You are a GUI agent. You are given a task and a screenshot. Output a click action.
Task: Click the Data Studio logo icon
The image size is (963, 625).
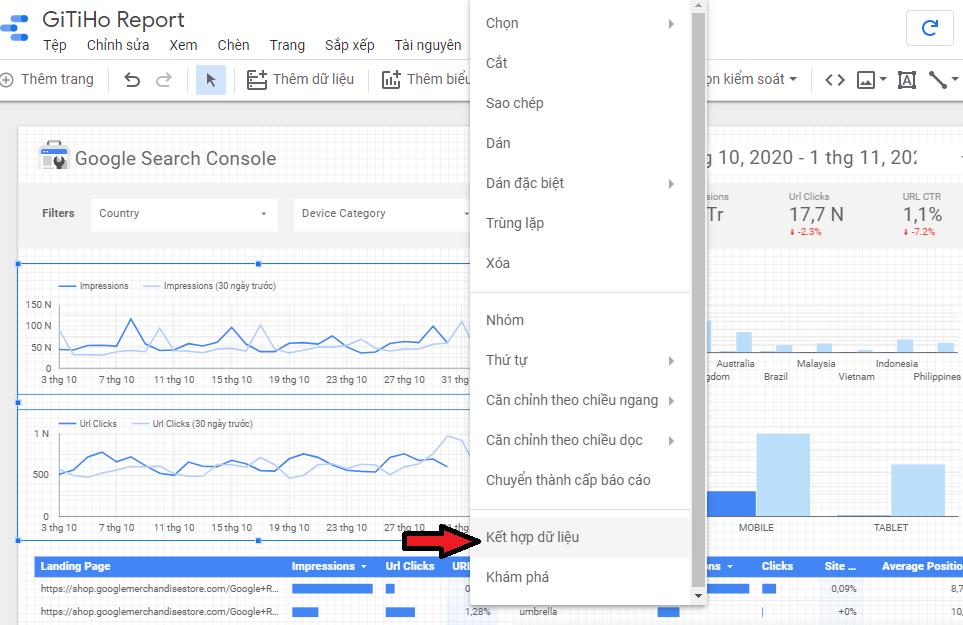pyautogui.click(x=14, y=28)
